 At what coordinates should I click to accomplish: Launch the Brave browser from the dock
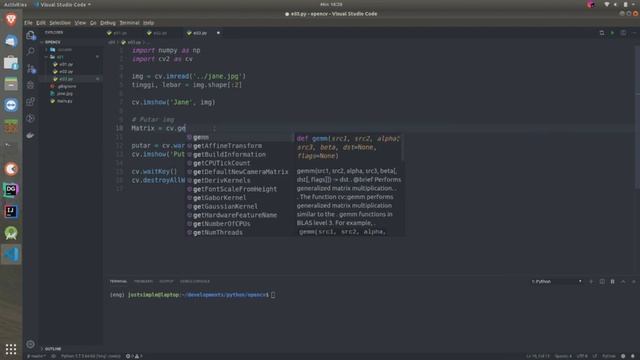[11, 19]
